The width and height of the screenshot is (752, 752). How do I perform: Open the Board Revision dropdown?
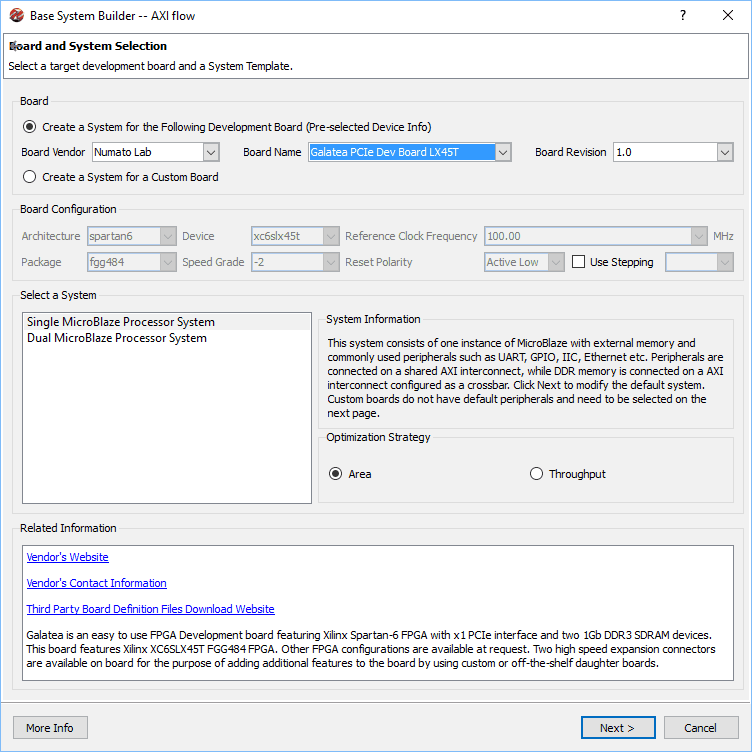[724, 152]
